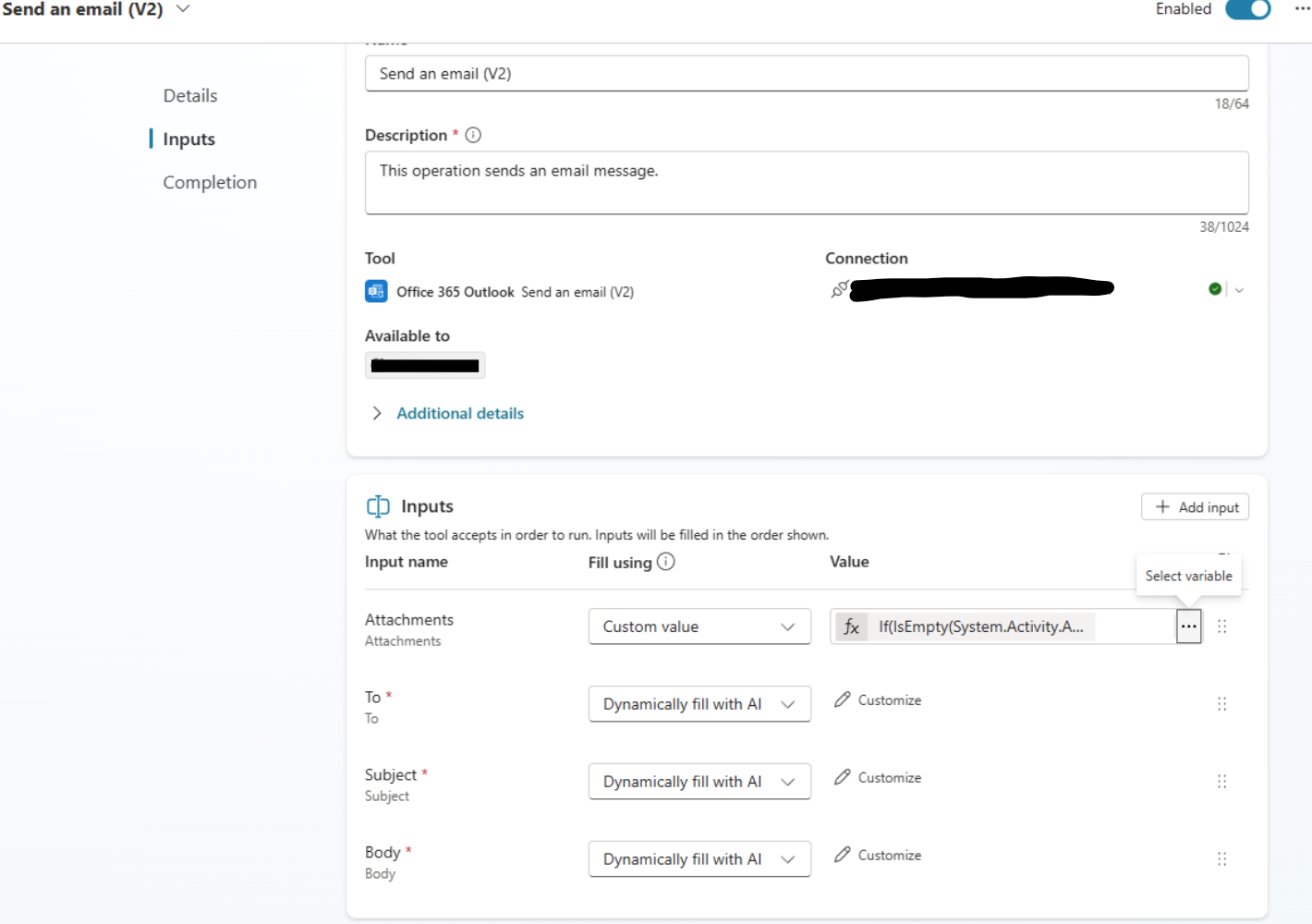The height and width of the screenshot is (924, 1312).
Task: Toggle the Enabled switch off
Action: (1247, 9)
